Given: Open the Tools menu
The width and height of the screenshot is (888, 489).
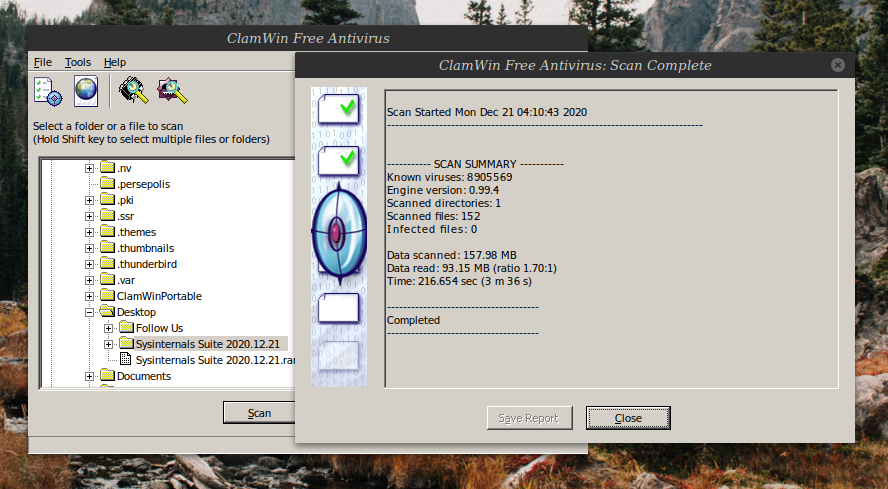Looking at the screenshot, I should click(x=78, y=62).
